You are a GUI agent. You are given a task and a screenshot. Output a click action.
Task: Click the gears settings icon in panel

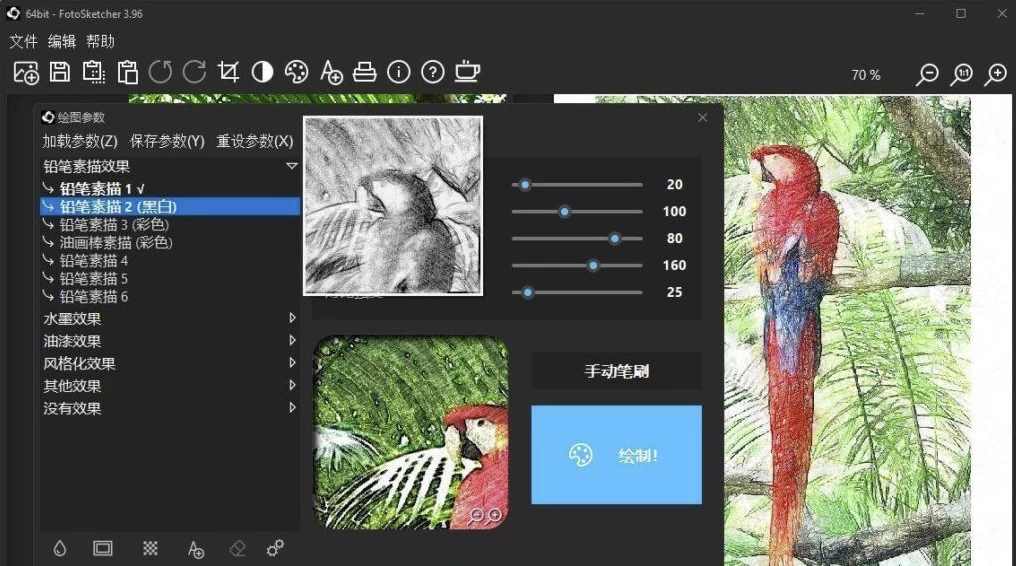tap(275, 548)
